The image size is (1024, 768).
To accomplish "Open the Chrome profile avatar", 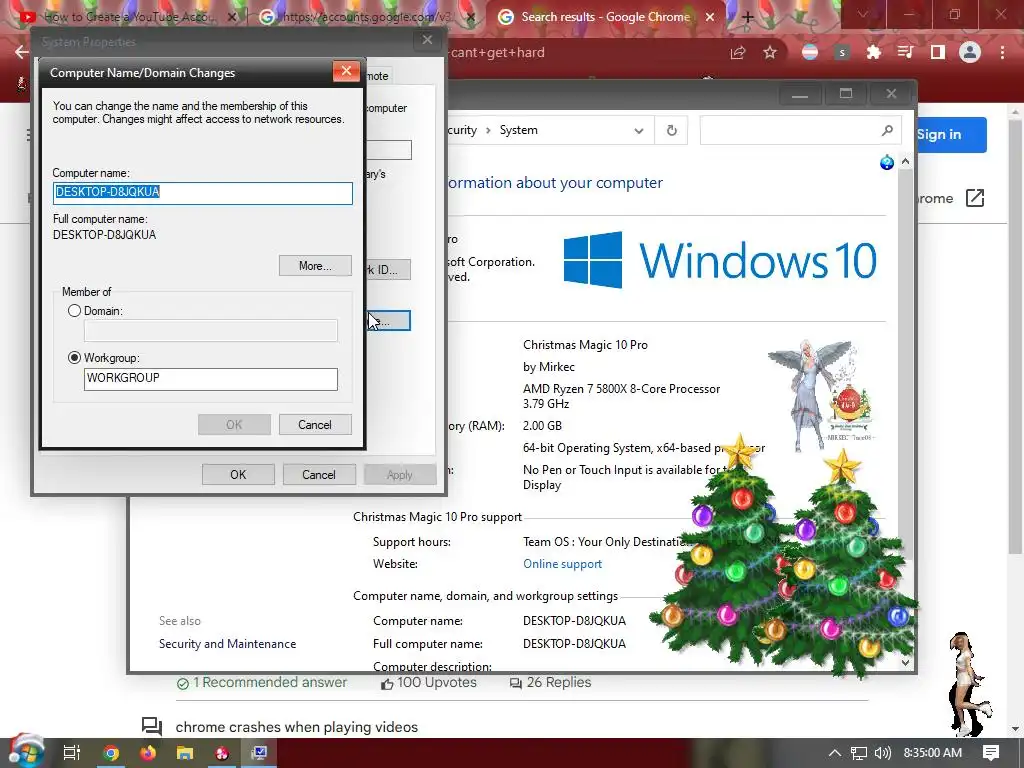I will point(970,52).
